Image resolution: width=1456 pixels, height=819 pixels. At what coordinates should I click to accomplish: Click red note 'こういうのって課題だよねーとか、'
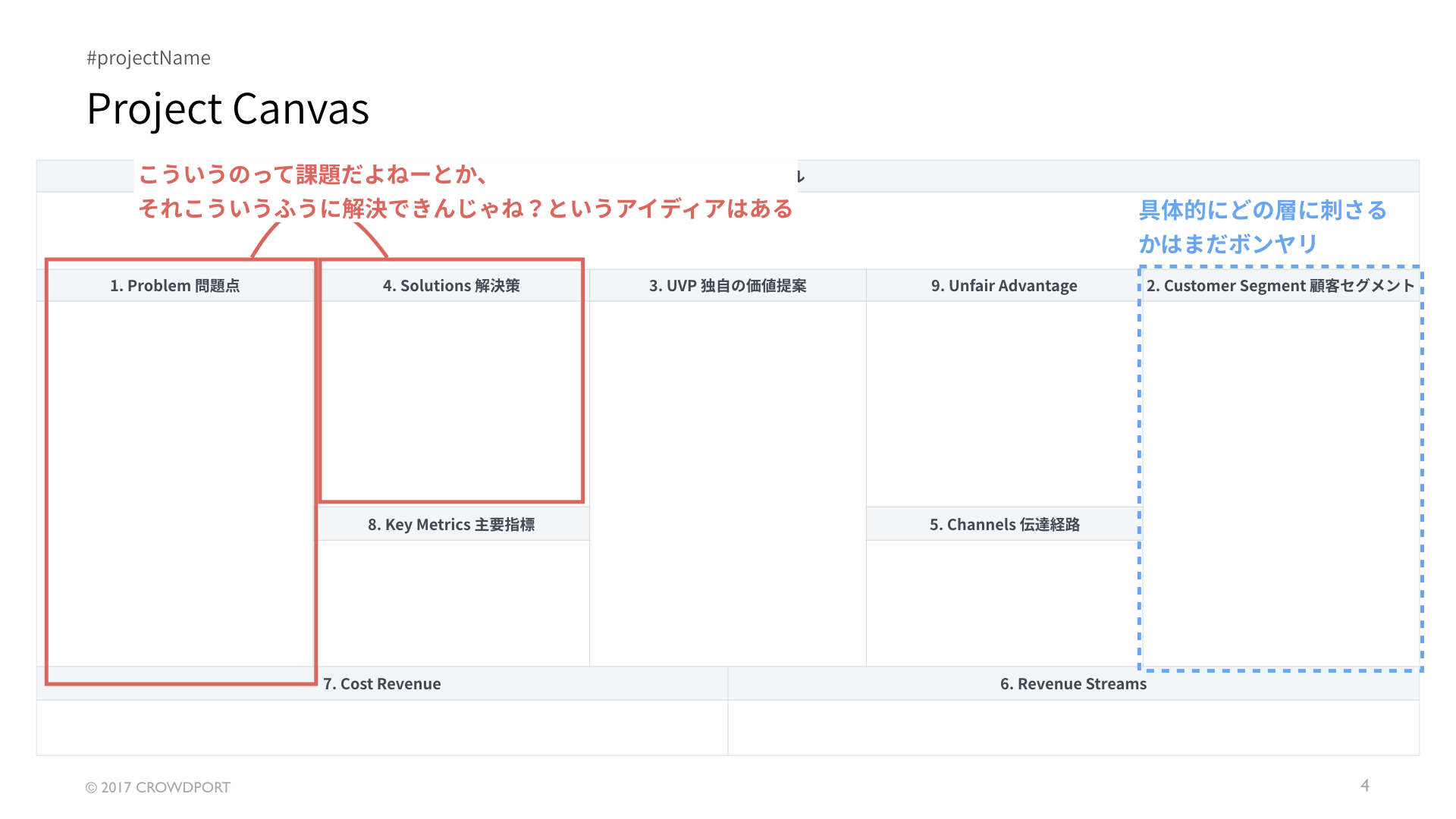coord(313,174)
